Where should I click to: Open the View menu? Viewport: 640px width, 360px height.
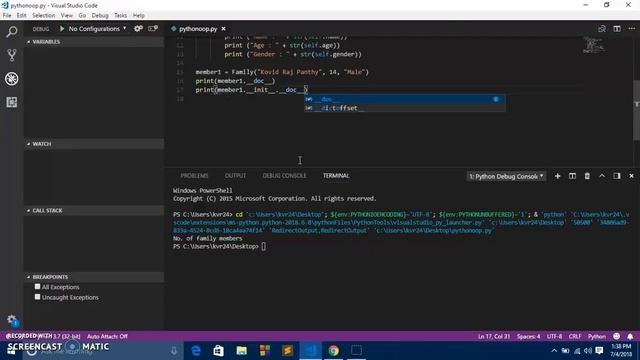(x=67, y=15)
